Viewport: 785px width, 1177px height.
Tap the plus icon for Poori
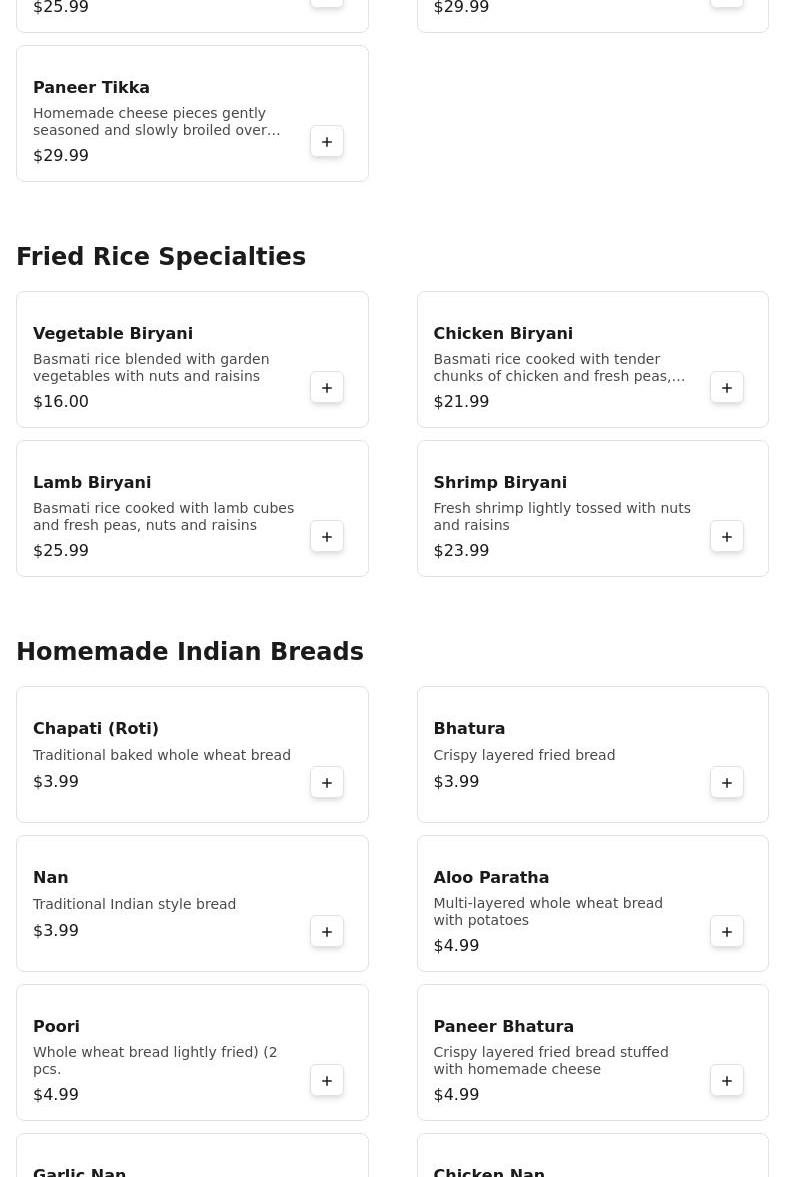click(x=327, y=1081)
